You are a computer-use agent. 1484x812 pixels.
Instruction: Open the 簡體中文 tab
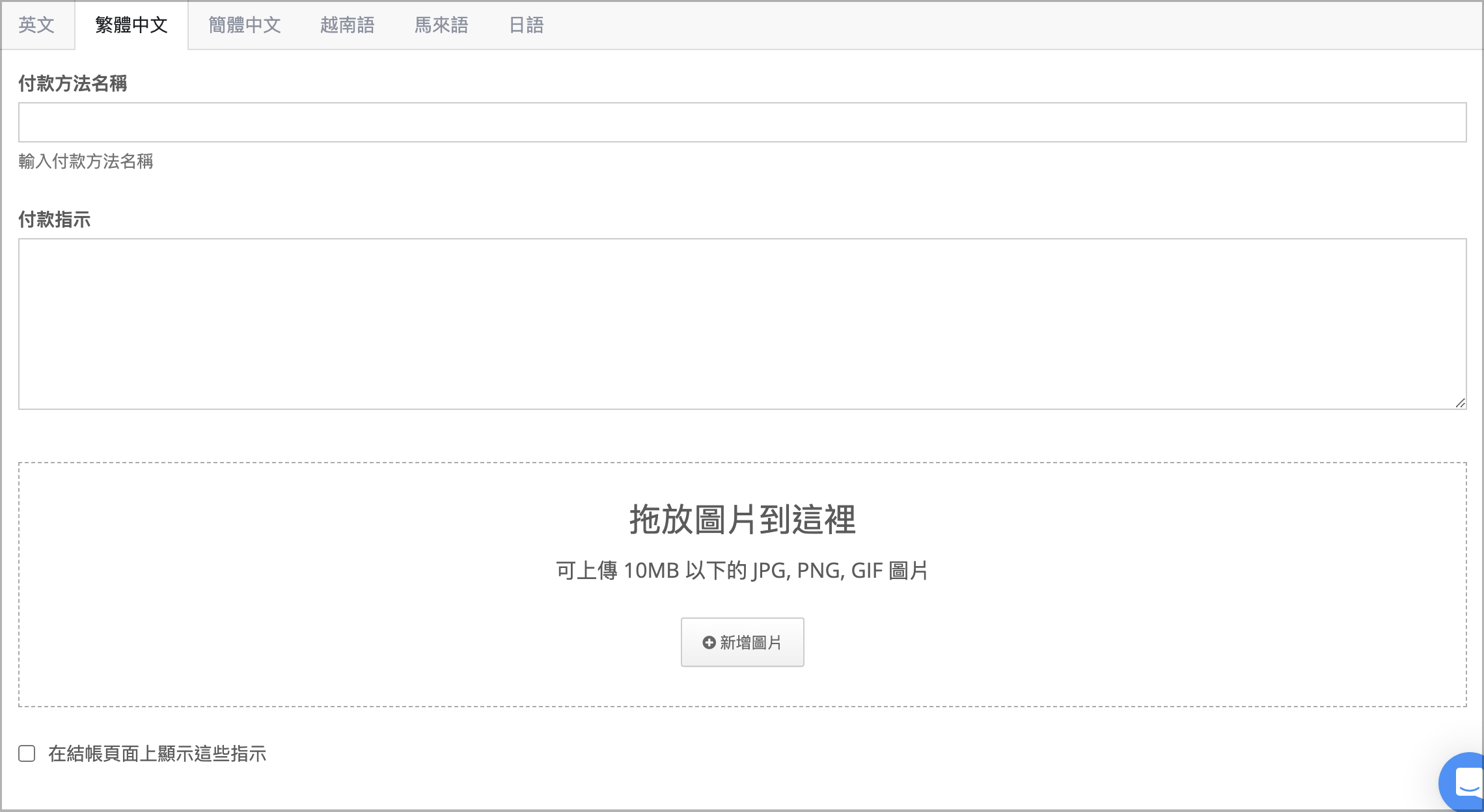(x=245, y=25)
